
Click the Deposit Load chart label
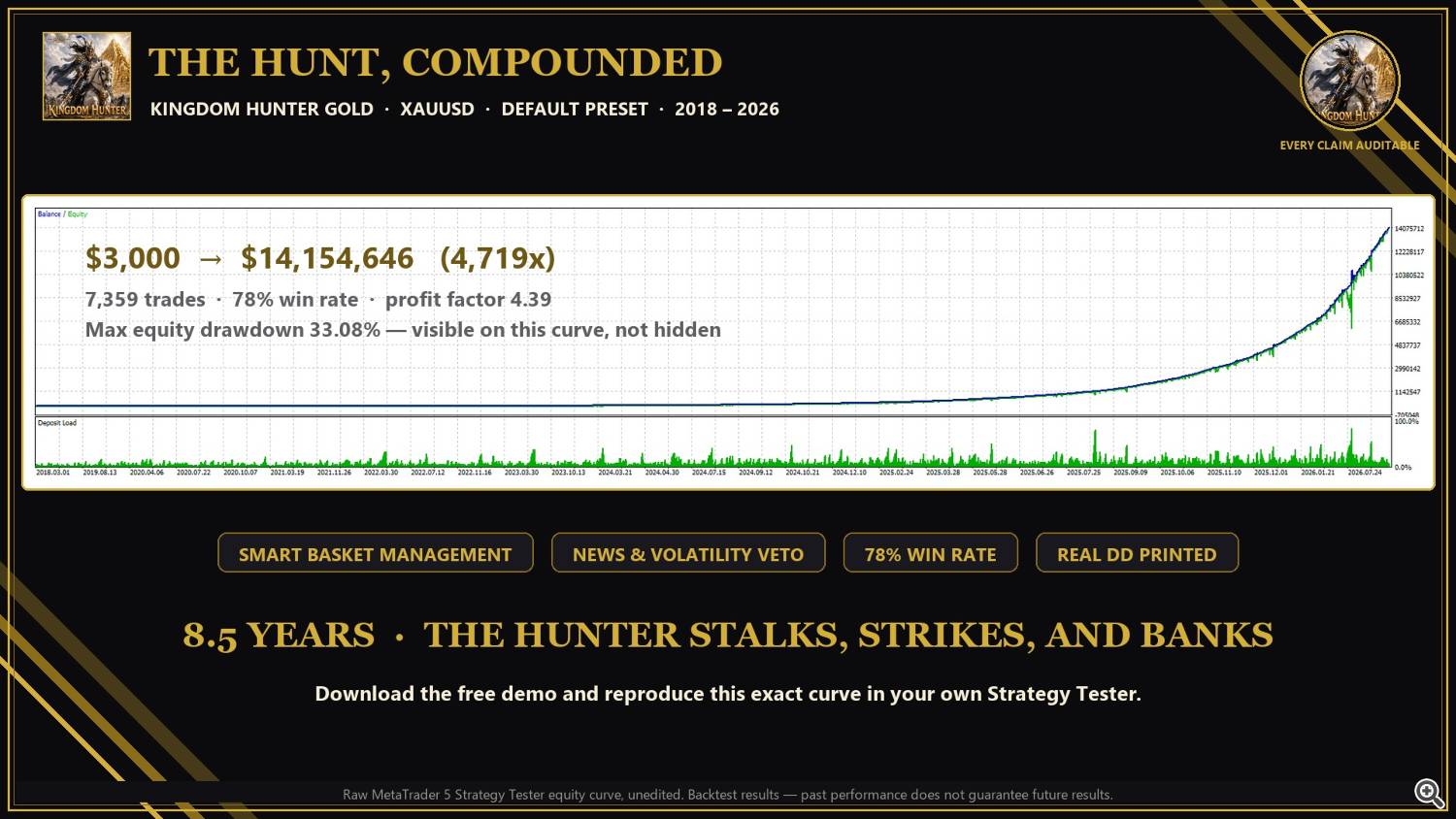[56, 423]
